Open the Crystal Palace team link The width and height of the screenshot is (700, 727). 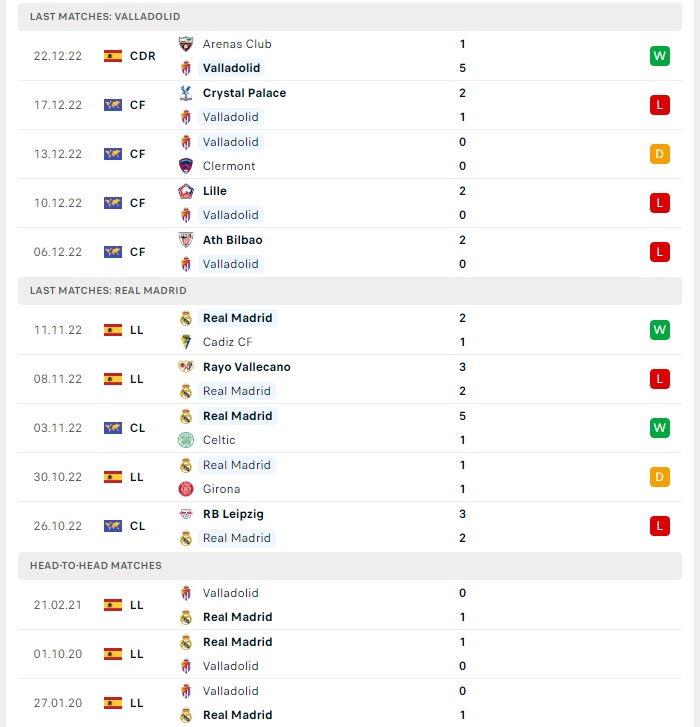pos(244,93)
